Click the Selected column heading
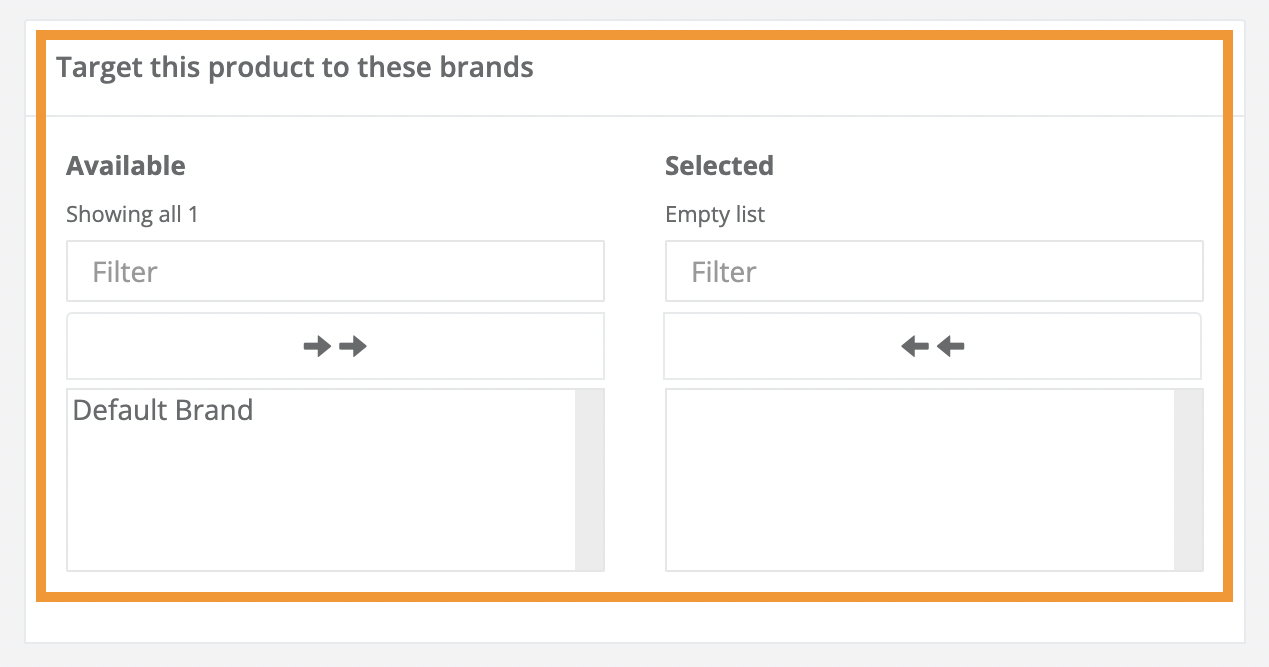1269x667 pixels. coord(719,165)
